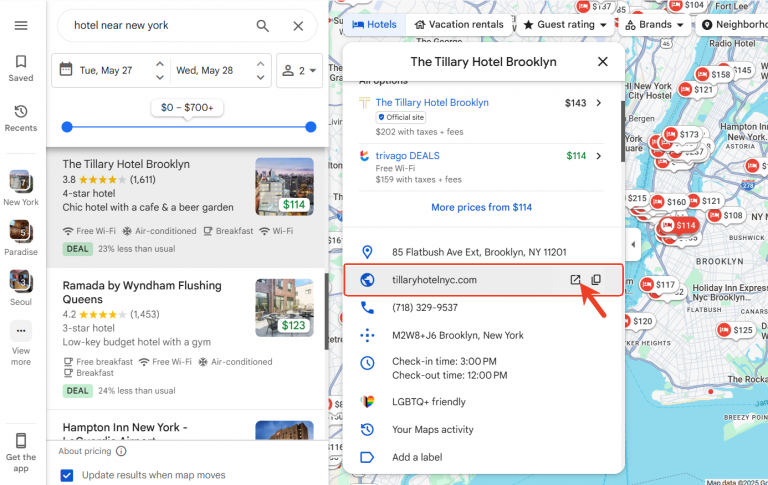Click the selected $114 map marker
The image size is (768, 485).
click(x=679, y=225)
